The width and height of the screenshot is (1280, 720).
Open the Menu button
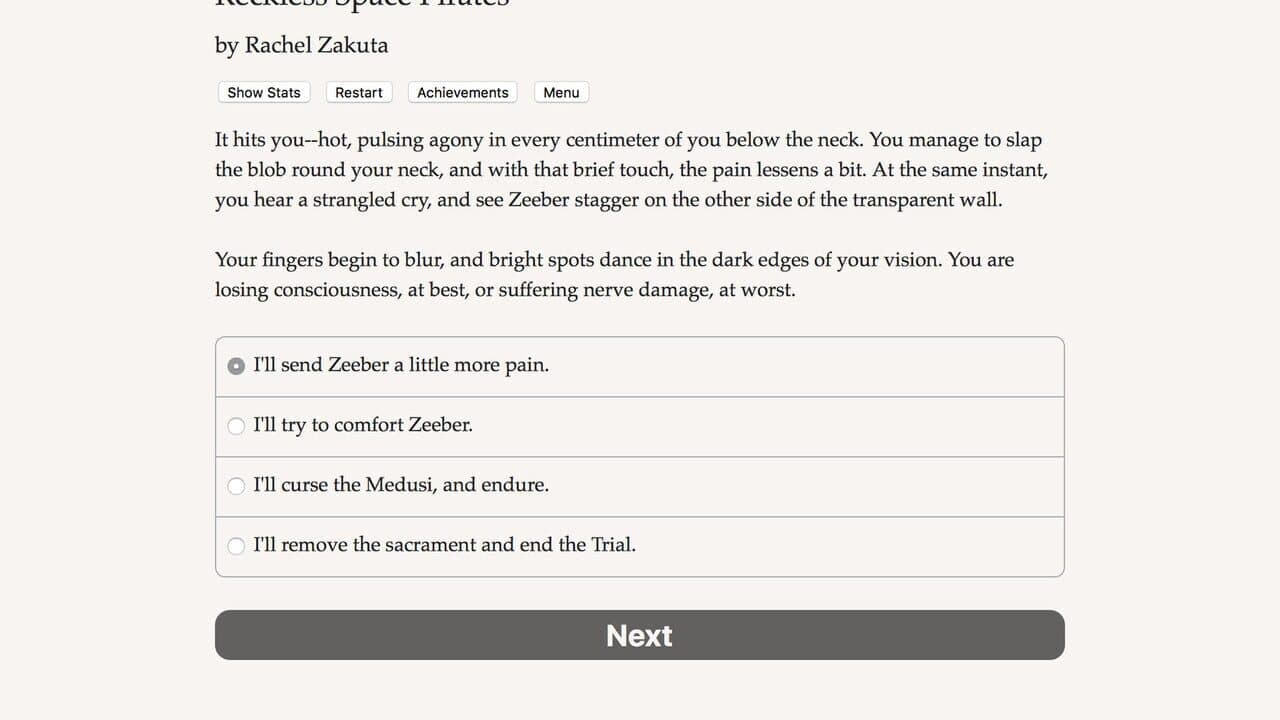[561, 92]
